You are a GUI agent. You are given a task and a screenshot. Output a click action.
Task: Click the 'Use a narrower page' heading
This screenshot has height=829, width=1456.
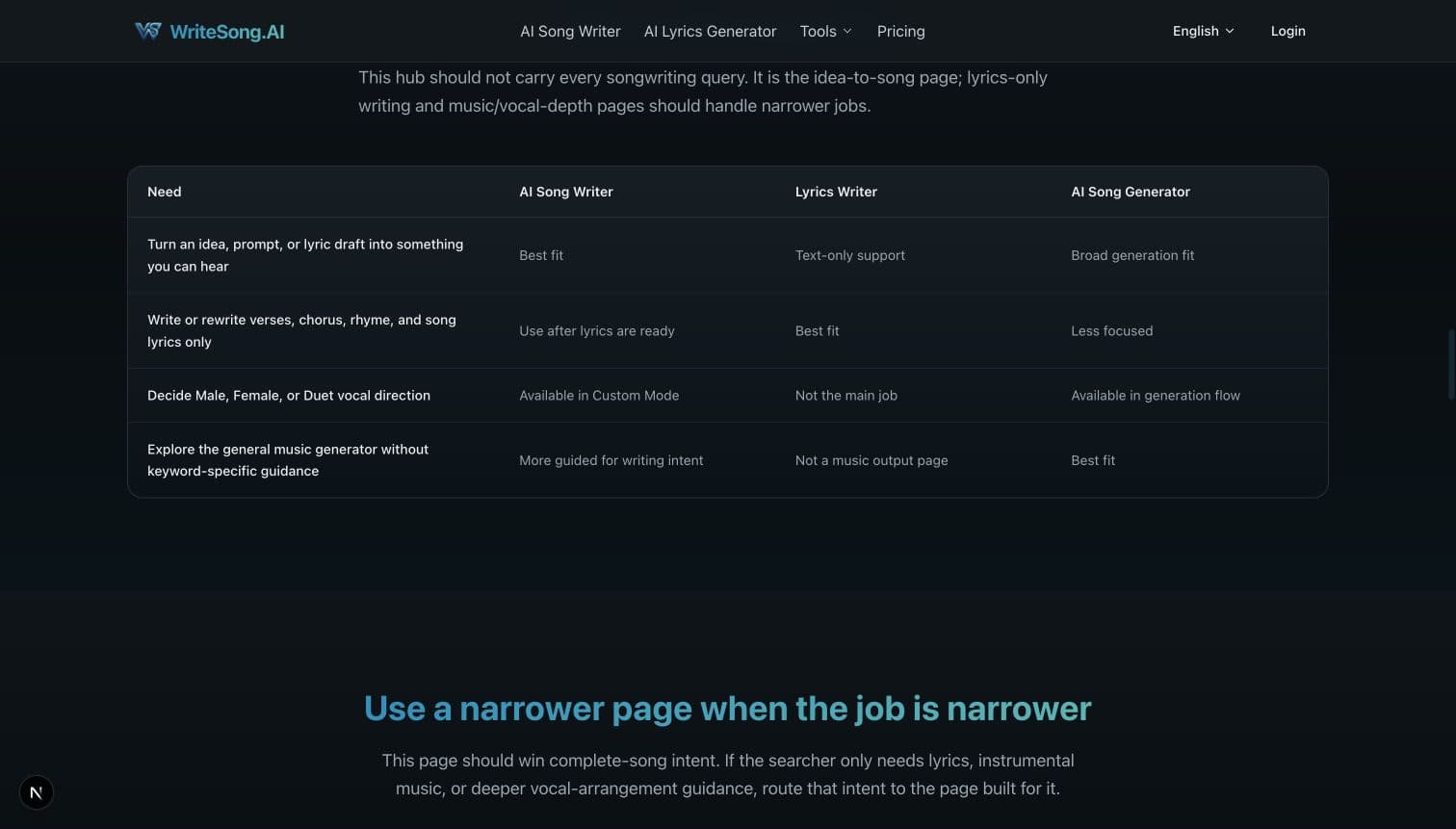click(728, 709)
